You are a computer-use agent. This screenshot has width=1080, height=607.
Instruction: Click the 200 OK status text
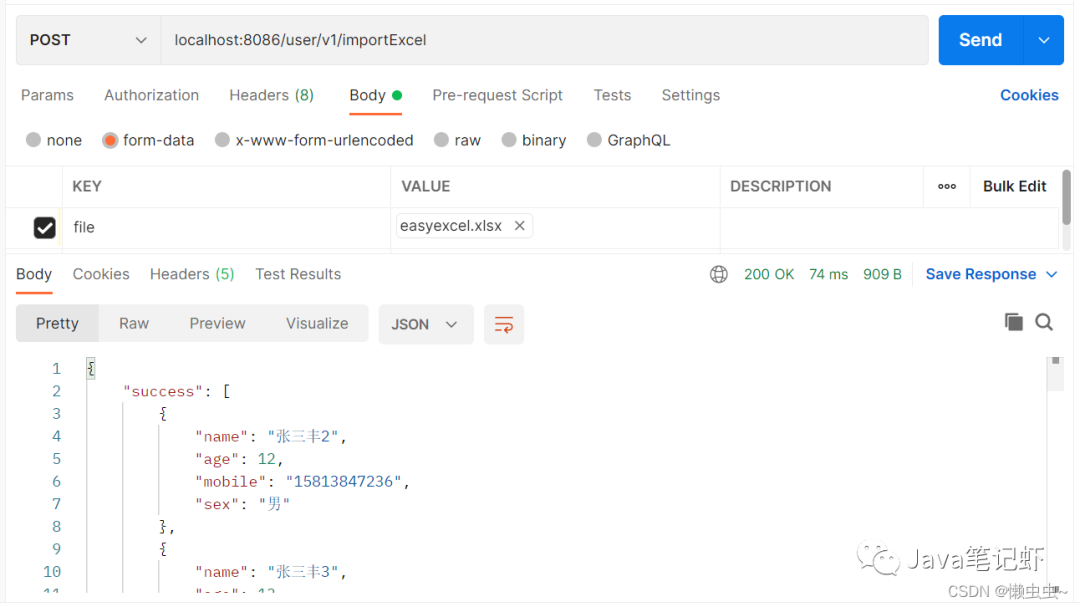[x=769, y=275]
